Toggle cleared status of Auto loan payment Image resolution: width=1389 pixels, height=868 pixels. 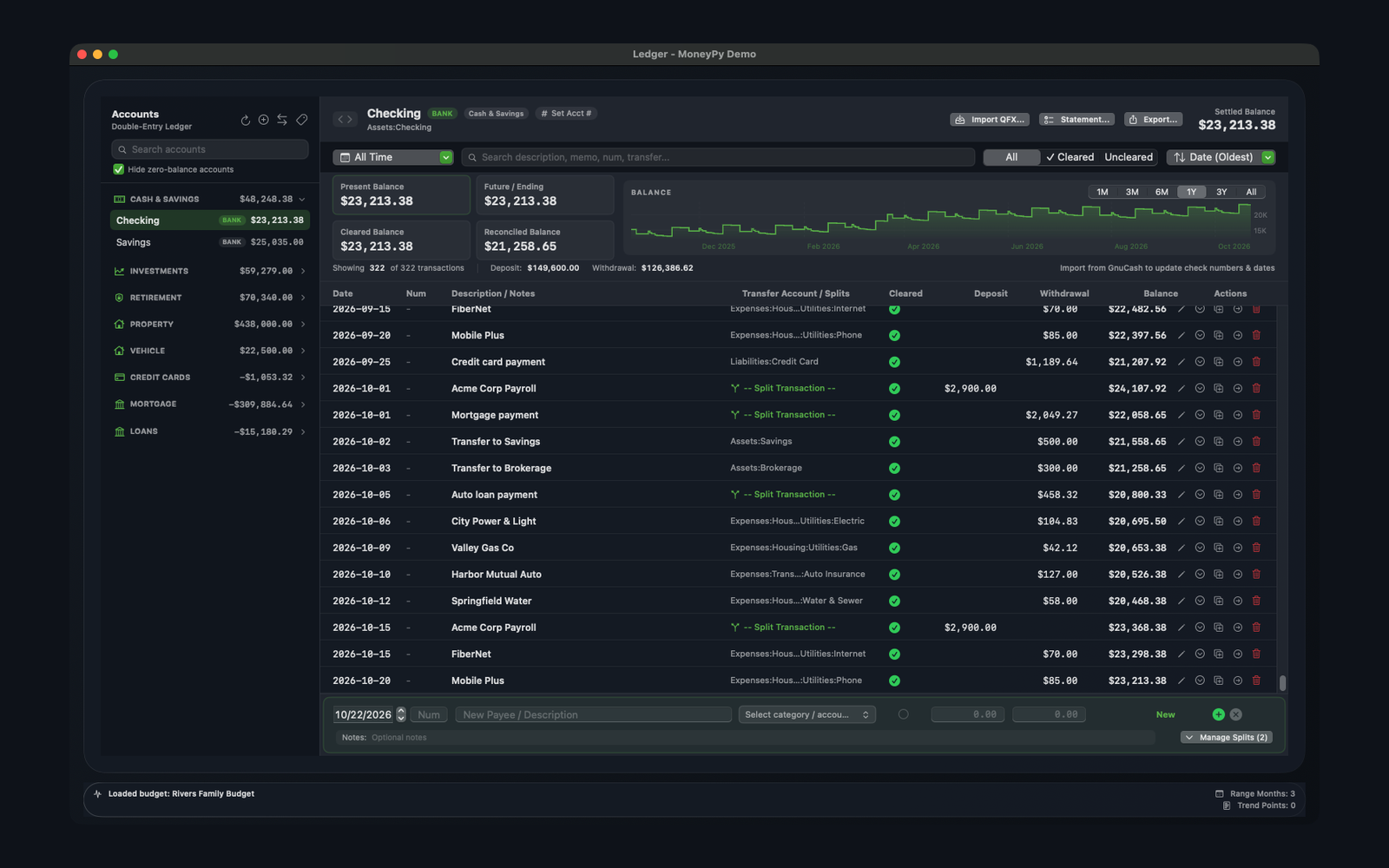[x=894, y=495]
